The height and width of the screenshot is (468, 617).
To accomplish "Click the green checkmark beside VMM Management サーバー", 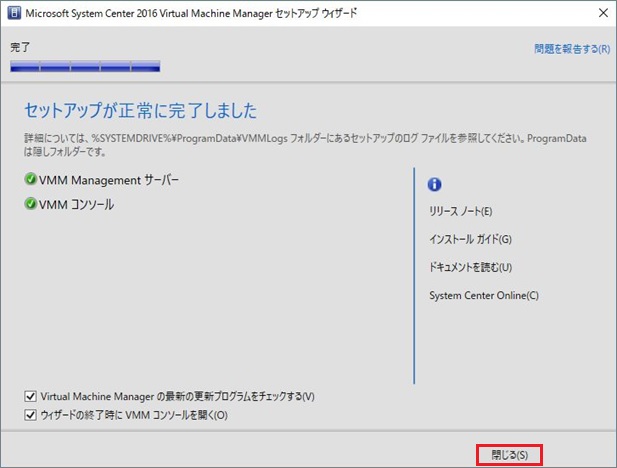I will tap(30, 180).
